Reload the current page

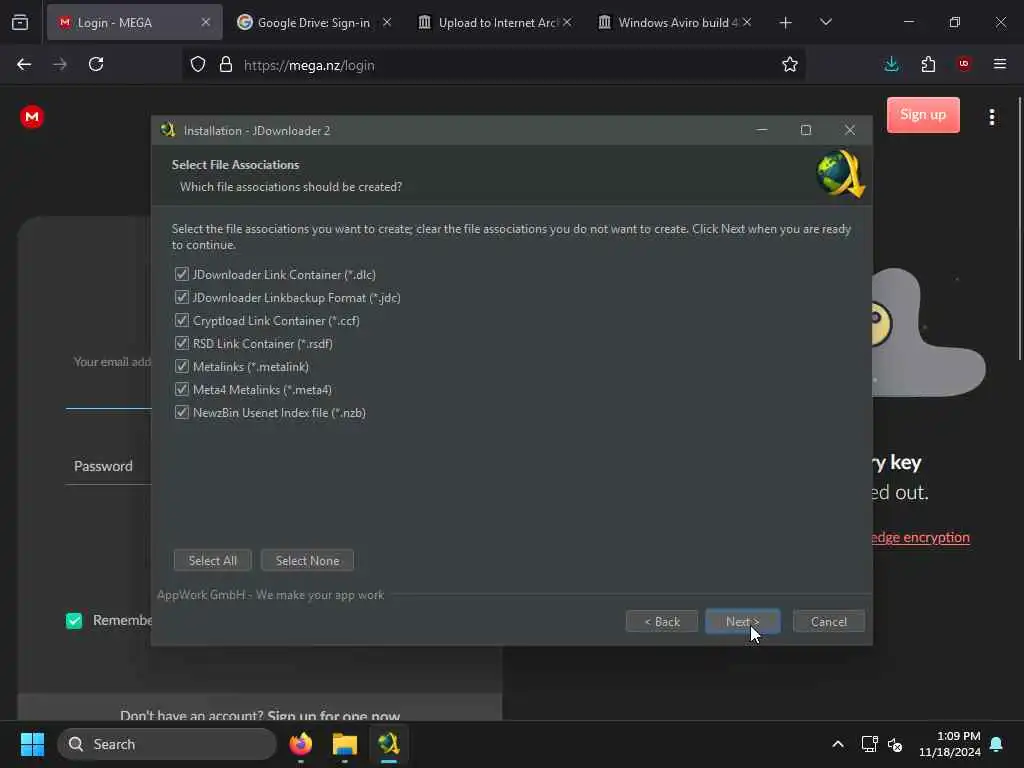[96, 65]
